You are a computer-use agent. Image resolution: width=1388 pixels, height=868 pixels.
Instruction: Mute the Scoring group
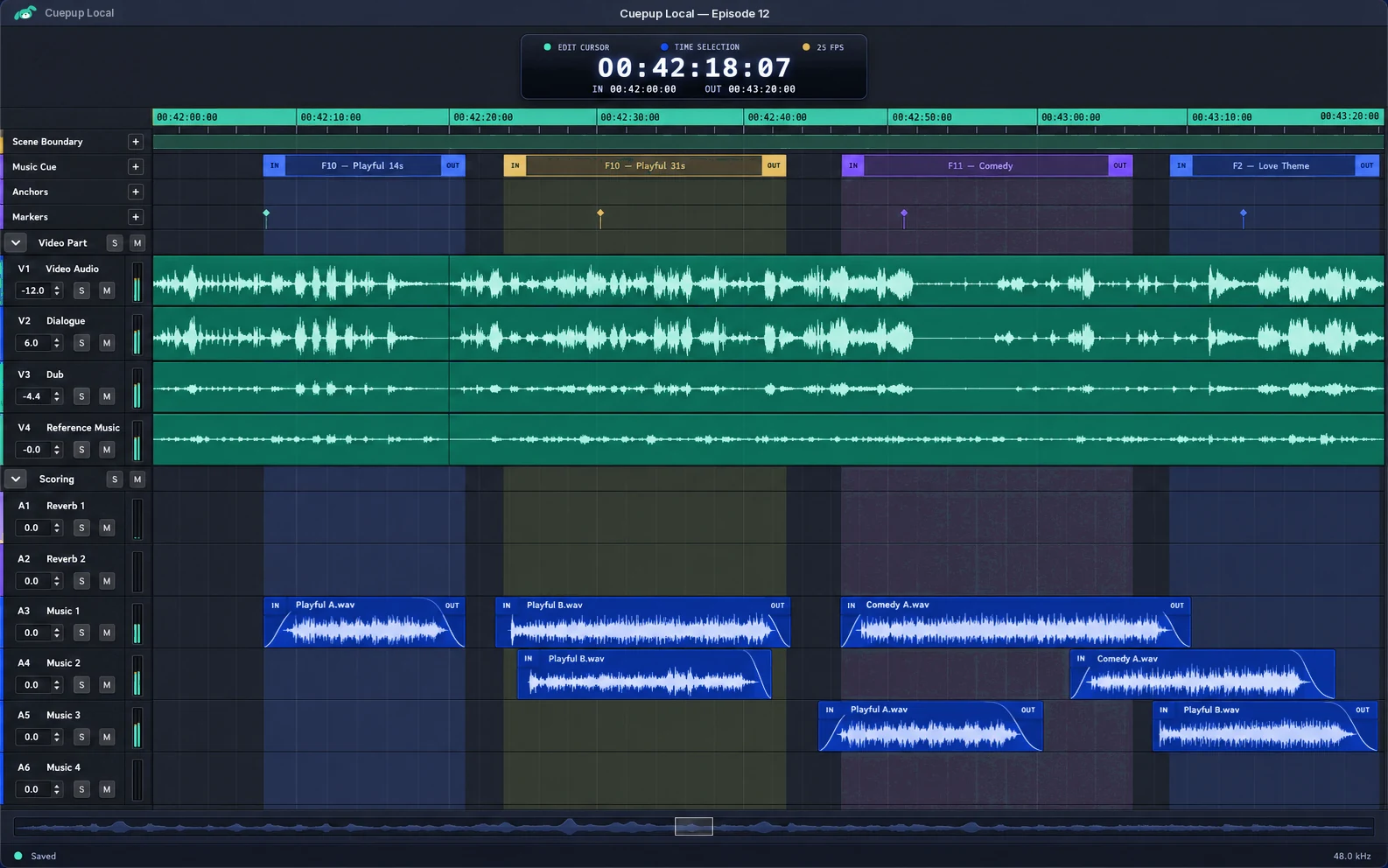[137, 479]
